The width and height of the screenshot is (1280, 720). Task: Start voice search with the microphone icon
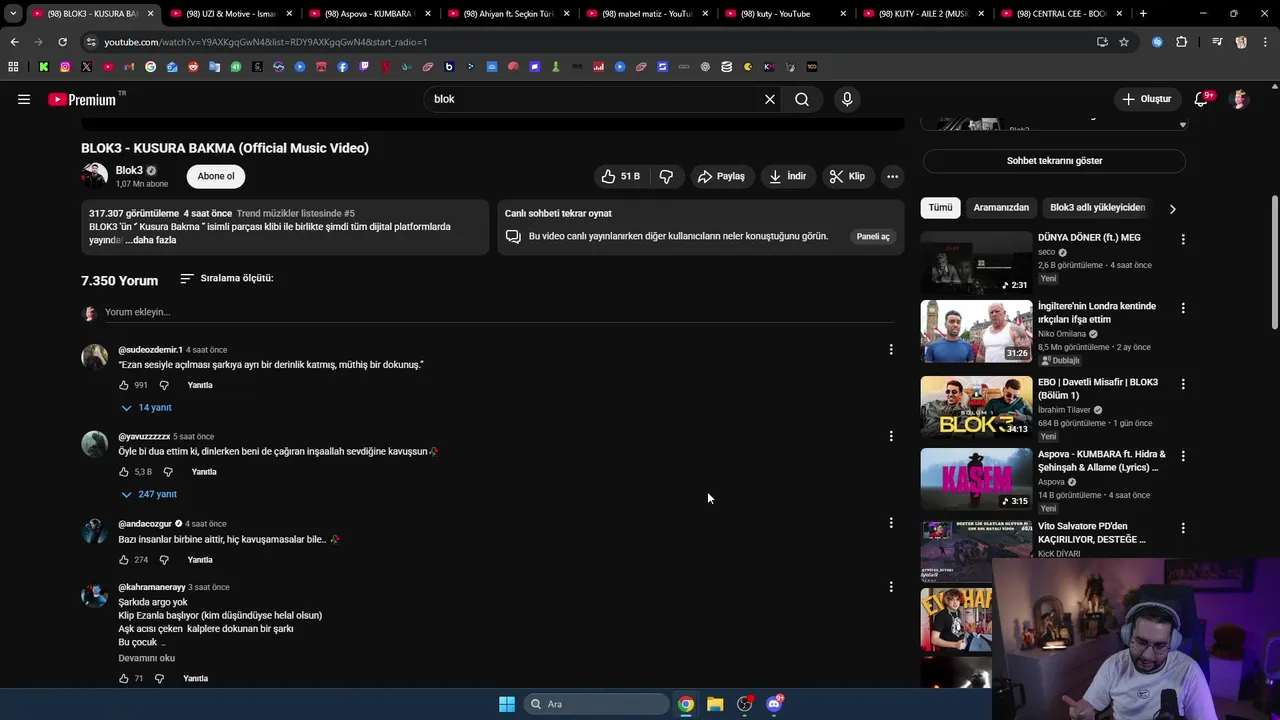click(x=847, y=99)
